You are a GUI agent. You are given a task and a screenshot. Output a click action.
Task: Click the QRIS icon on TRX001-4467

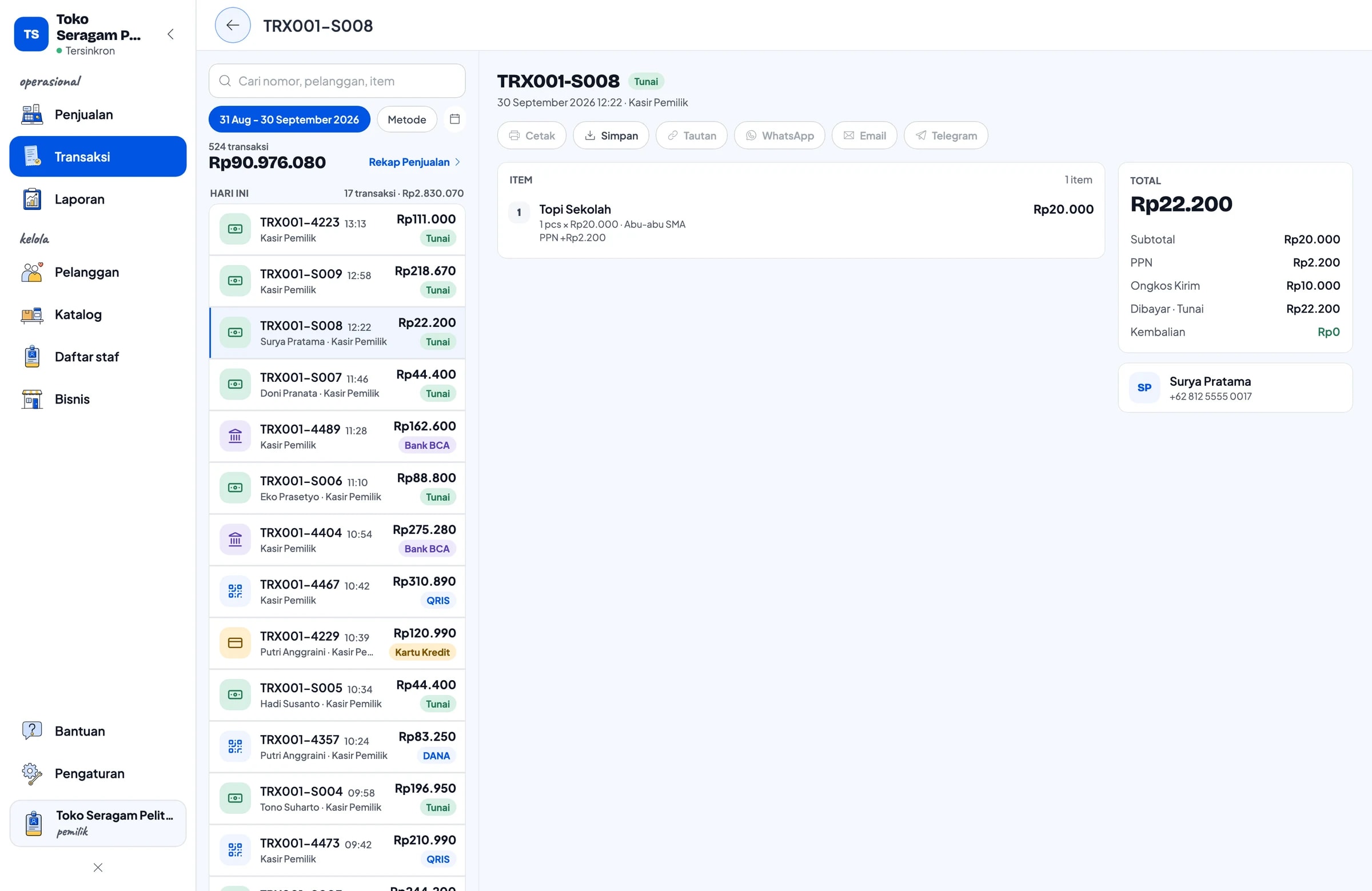click(235, 592)
